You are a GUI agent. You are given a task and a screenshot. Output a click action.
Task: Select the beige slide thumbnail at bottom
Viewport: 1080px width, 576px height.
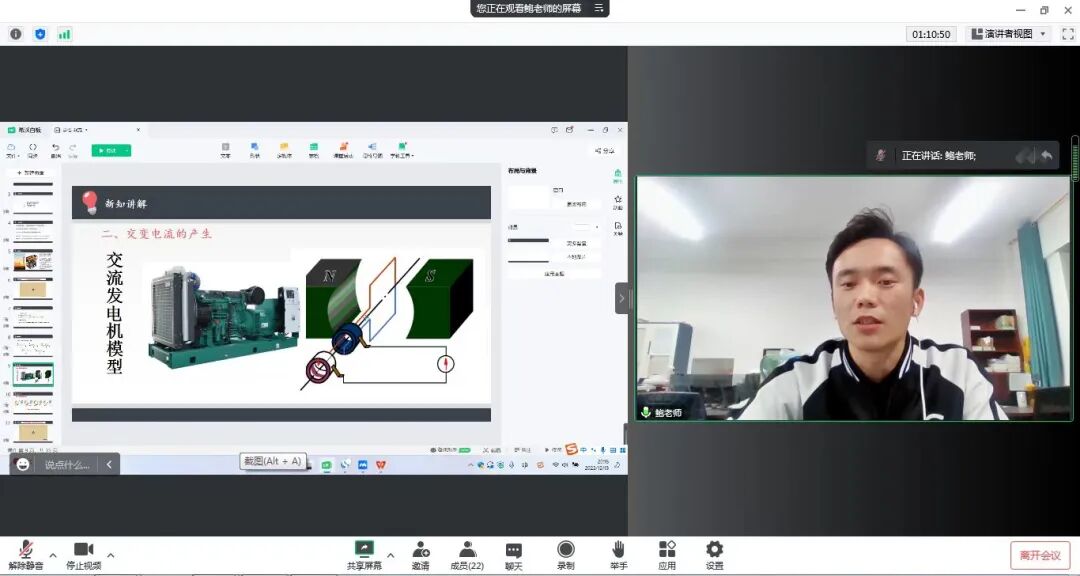point(32,432)
